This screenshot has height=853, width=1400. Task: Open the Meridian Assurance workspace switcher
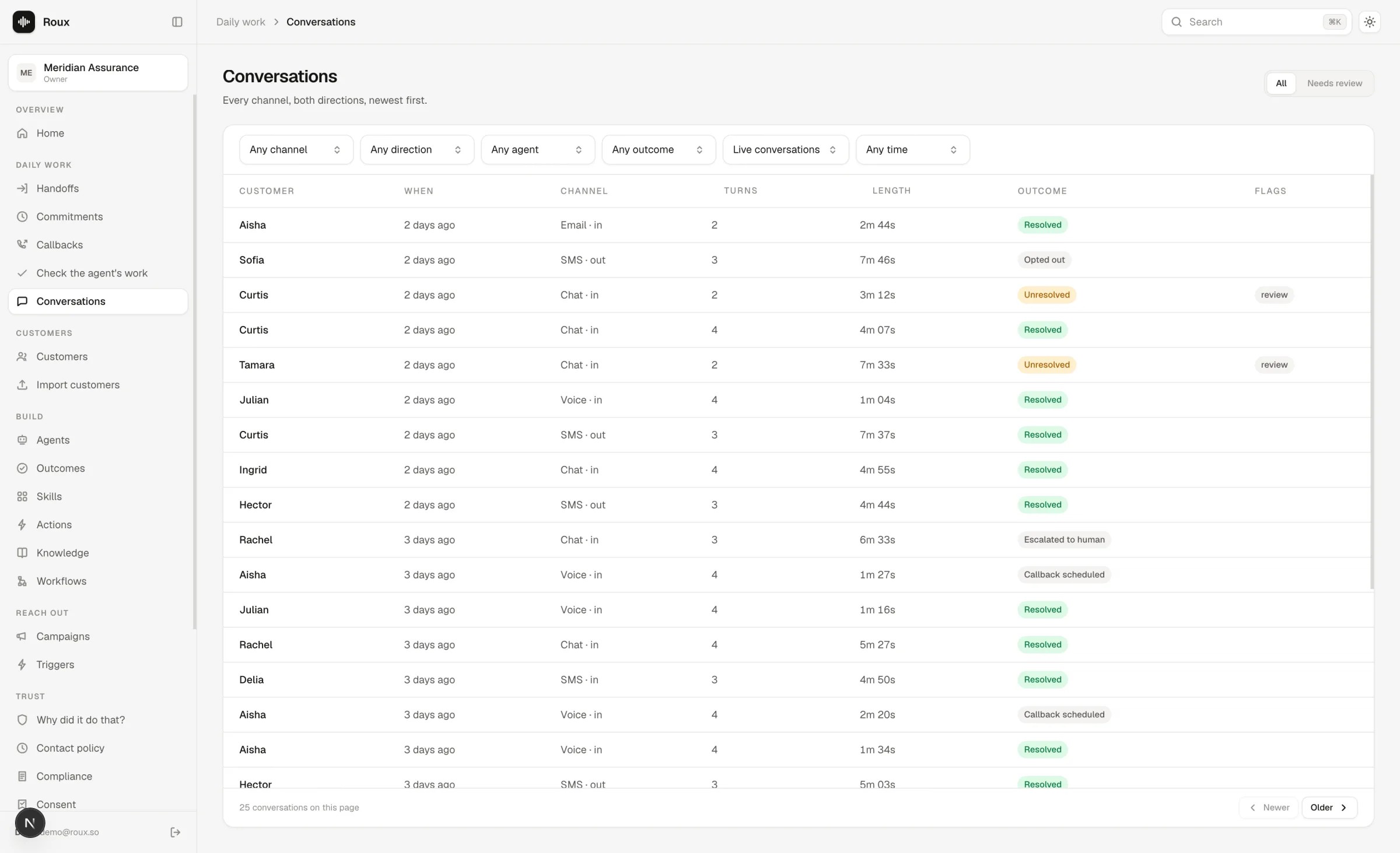click(98, 73)
